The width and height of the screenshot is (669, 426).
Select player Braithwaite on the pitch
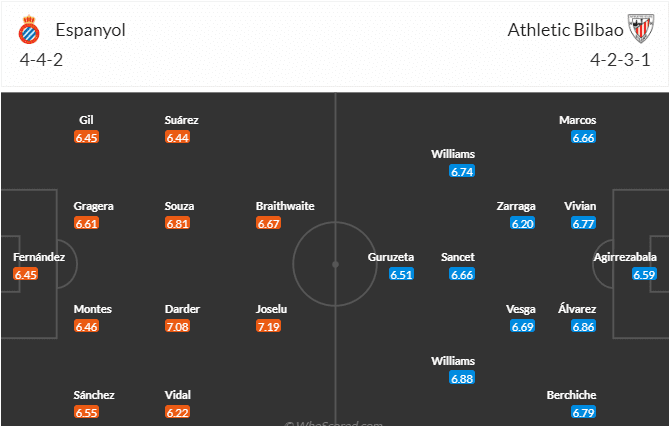tap(285, 206)
